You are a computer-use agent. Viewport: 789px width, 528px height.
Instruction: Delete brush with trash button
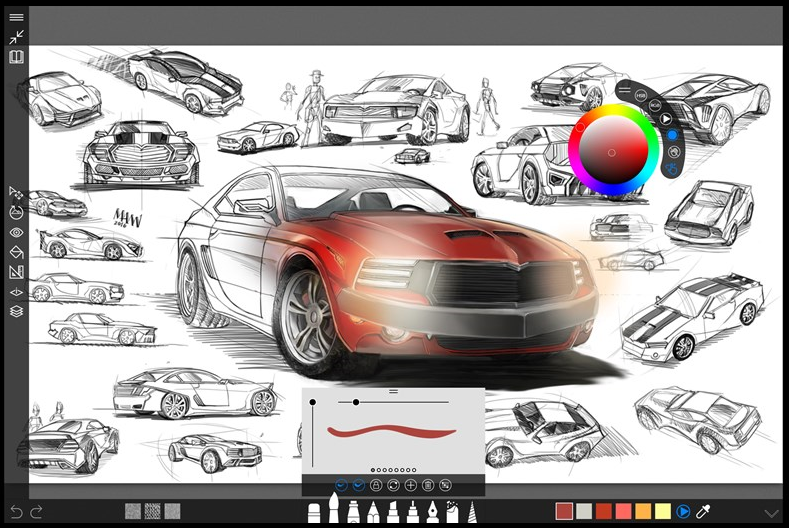click(428, 485)
